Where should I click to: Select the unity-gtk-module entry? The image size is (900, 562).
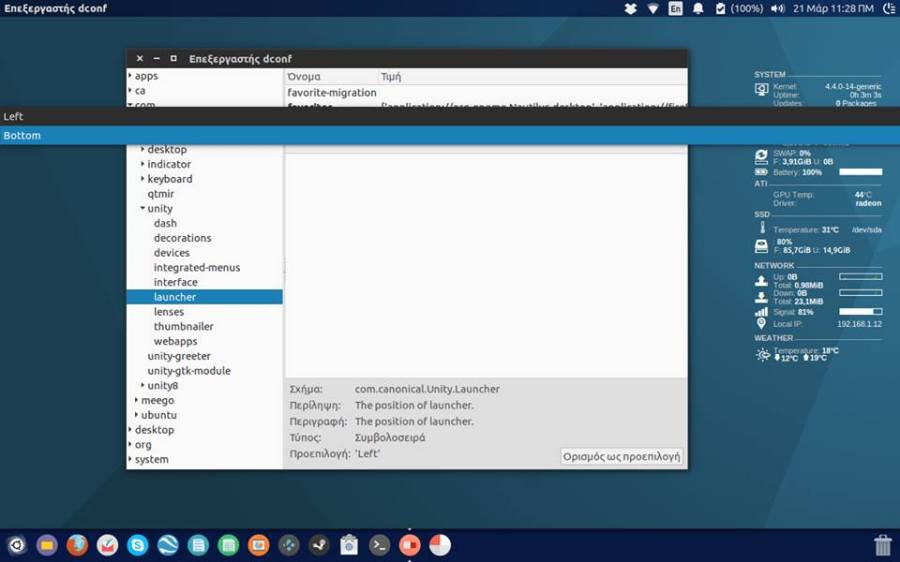pyautogui.click(x=189, y=371)
